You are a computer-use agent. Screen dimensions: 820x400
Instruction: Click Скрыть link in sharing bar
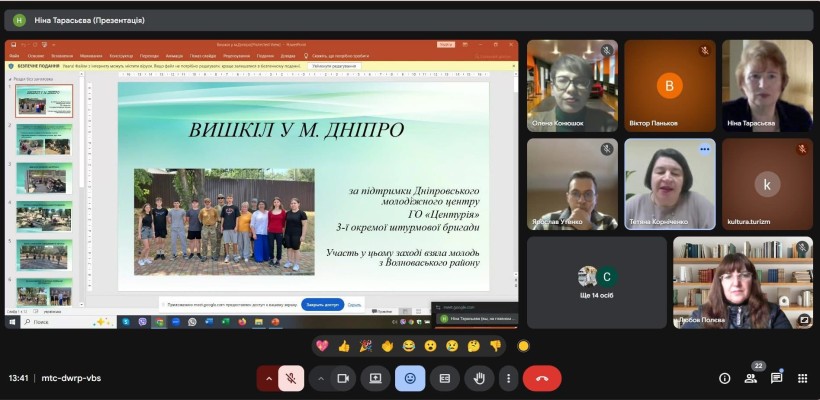(x=355, y=304)
